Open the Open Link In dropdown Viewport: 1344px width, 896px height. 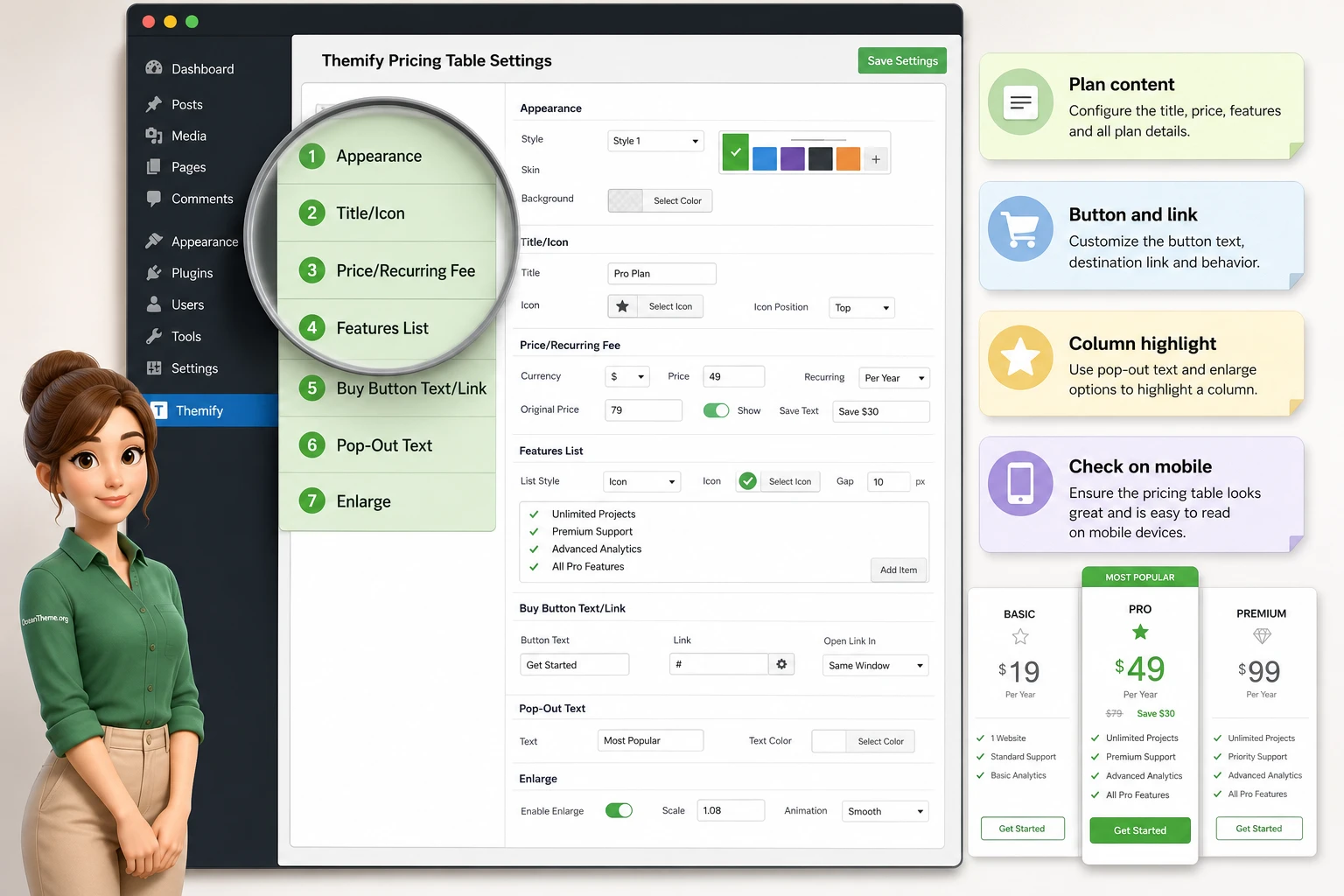click(x=876, y=665)
